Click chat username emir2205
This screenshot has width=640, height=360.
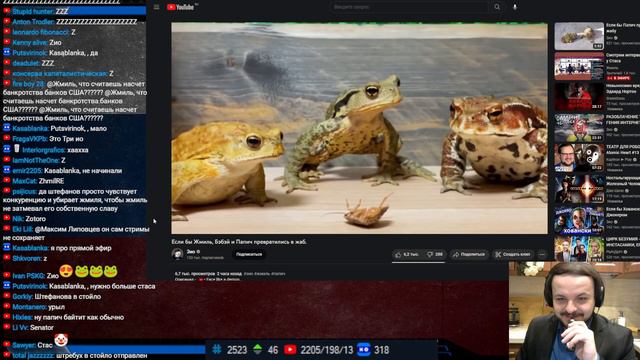[27, 171]
